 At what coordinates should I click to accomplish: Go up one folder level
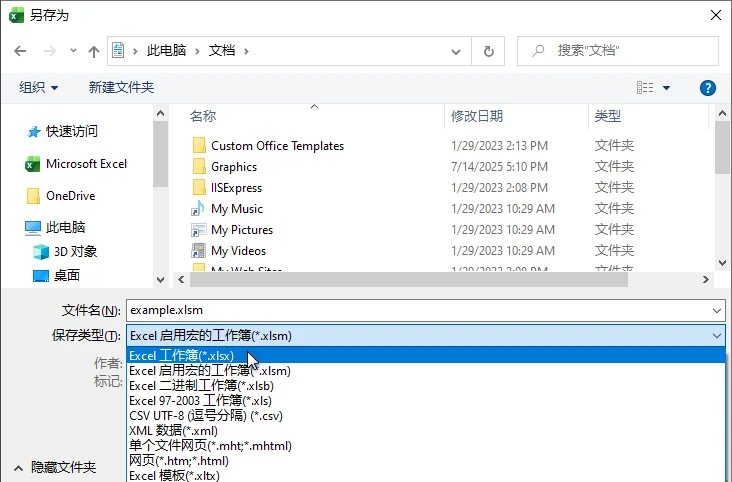tap(94, 51)
